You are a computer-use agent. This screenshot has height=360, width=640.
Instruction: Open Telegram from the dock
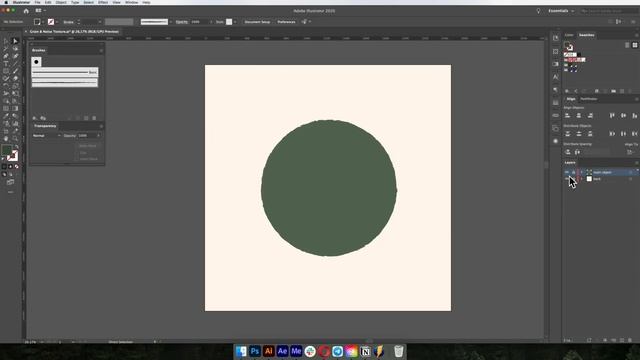click(338, 351)
